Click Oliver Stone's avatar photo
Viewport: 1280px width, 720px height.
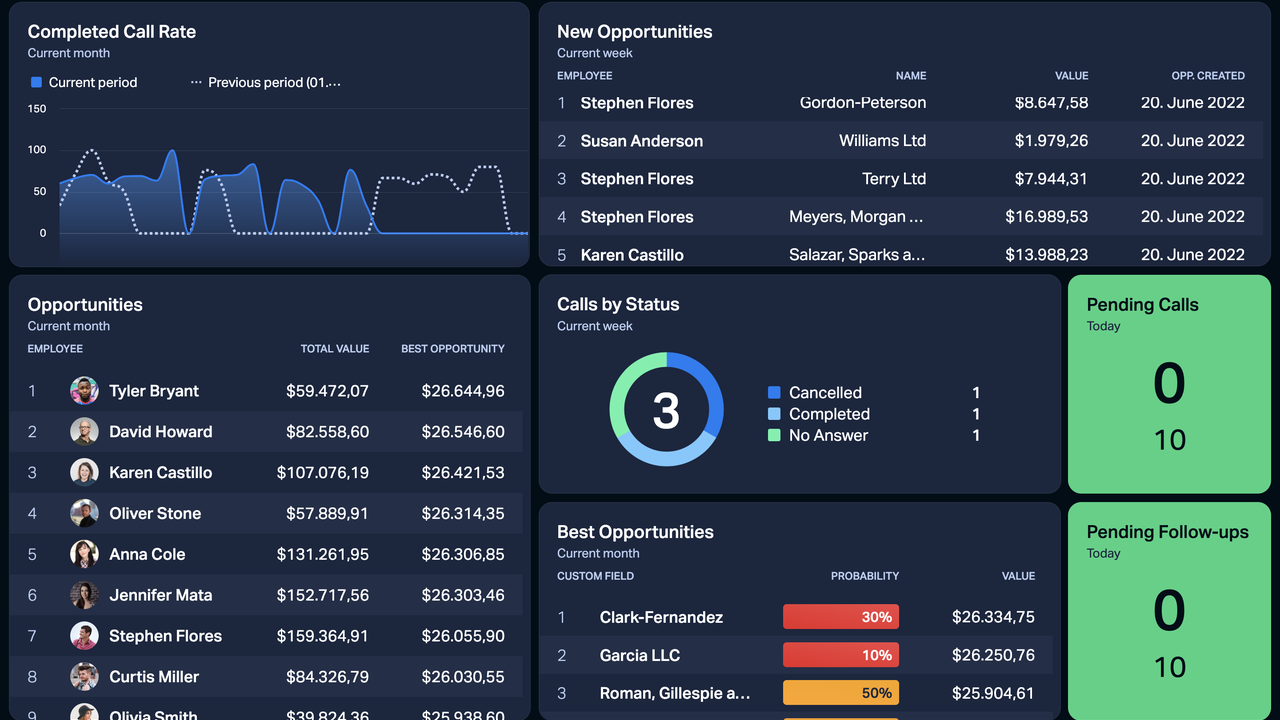(84, 514)
